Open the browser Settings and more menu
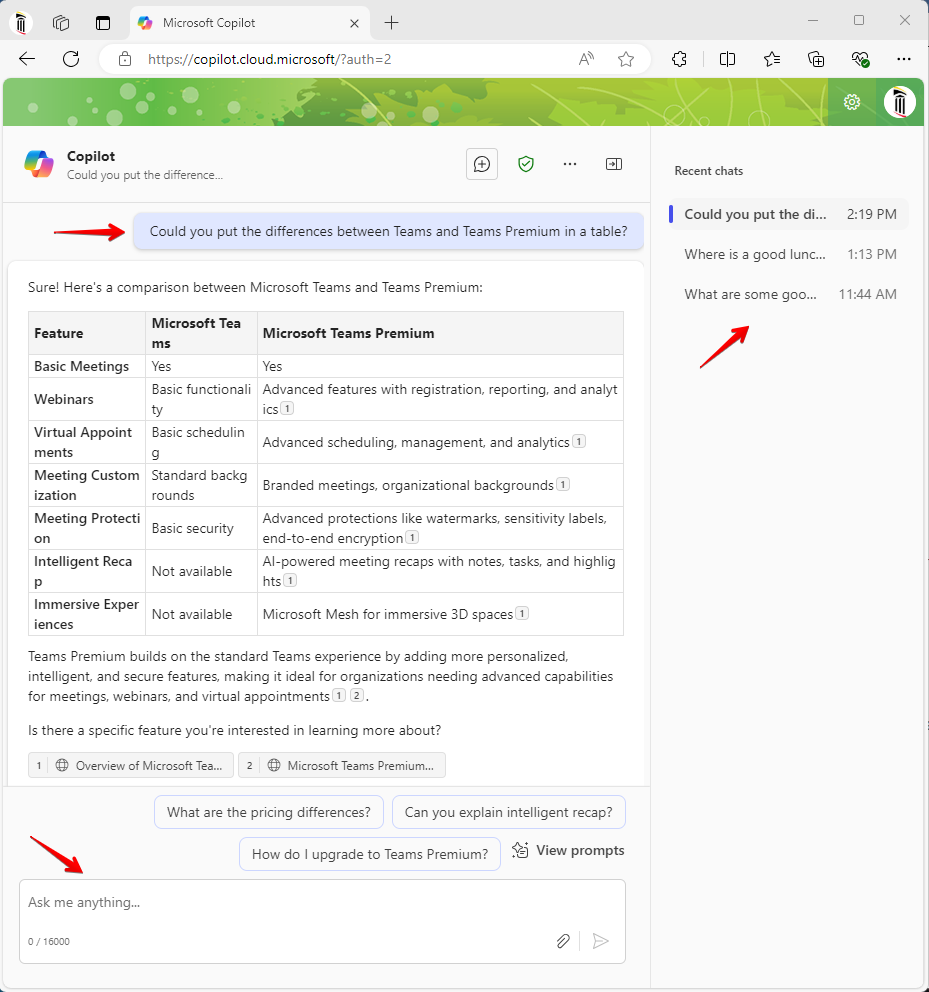929x992 pixels. click(904, 59)
